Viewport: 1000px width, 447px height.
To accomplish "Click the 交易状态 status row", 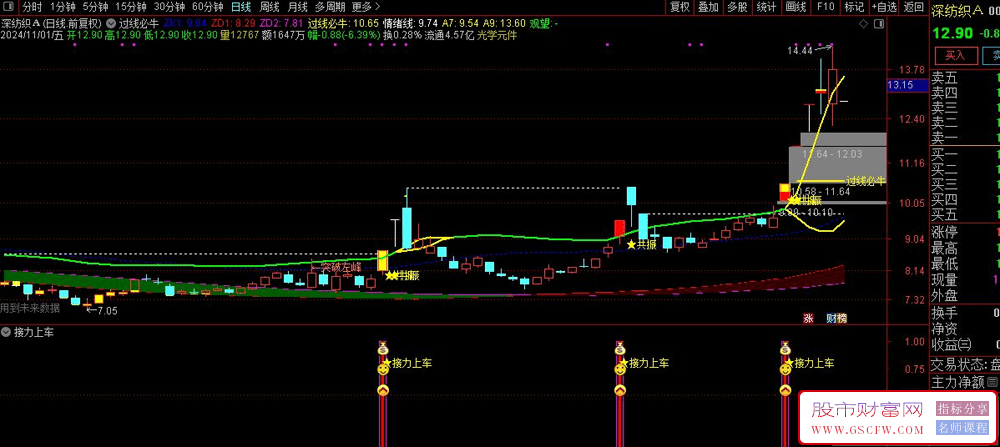I will point(965,365).
